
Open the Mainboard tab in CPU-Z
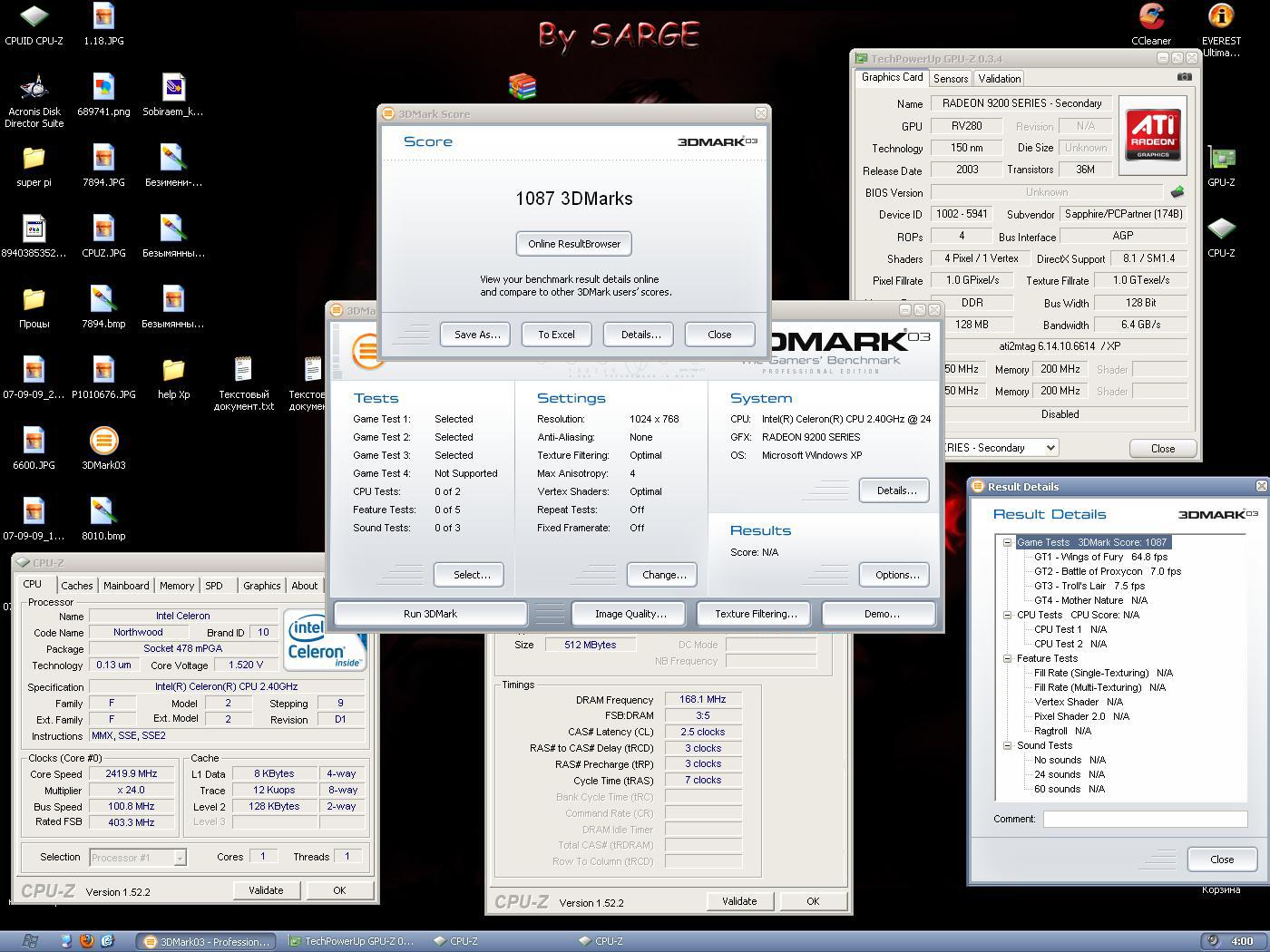[x=126, y=586]
